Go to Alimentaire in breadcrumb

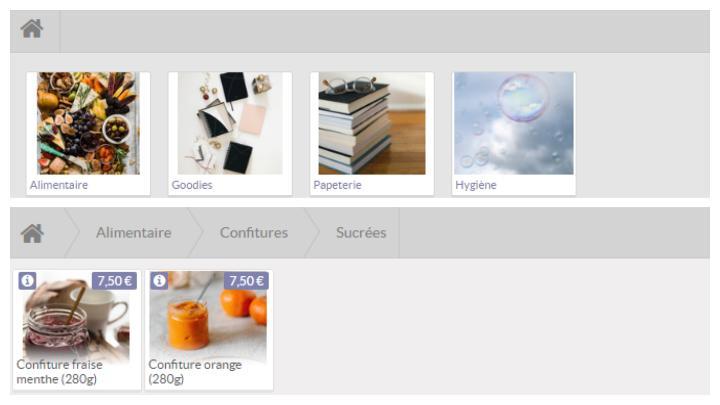click(x=134, y=233)
